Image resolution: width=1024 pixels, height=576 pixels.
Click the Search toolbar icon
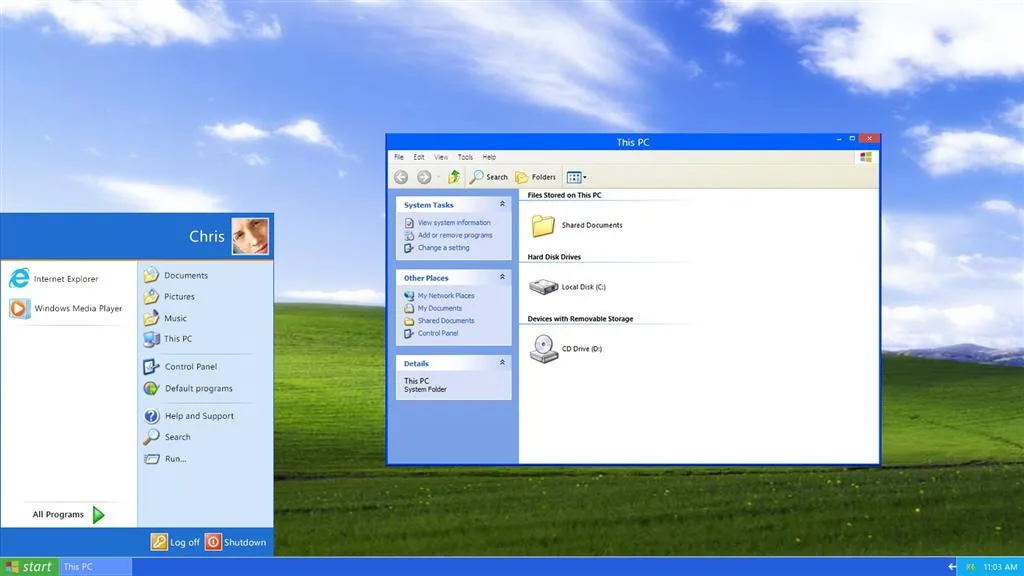click(489, 176)
